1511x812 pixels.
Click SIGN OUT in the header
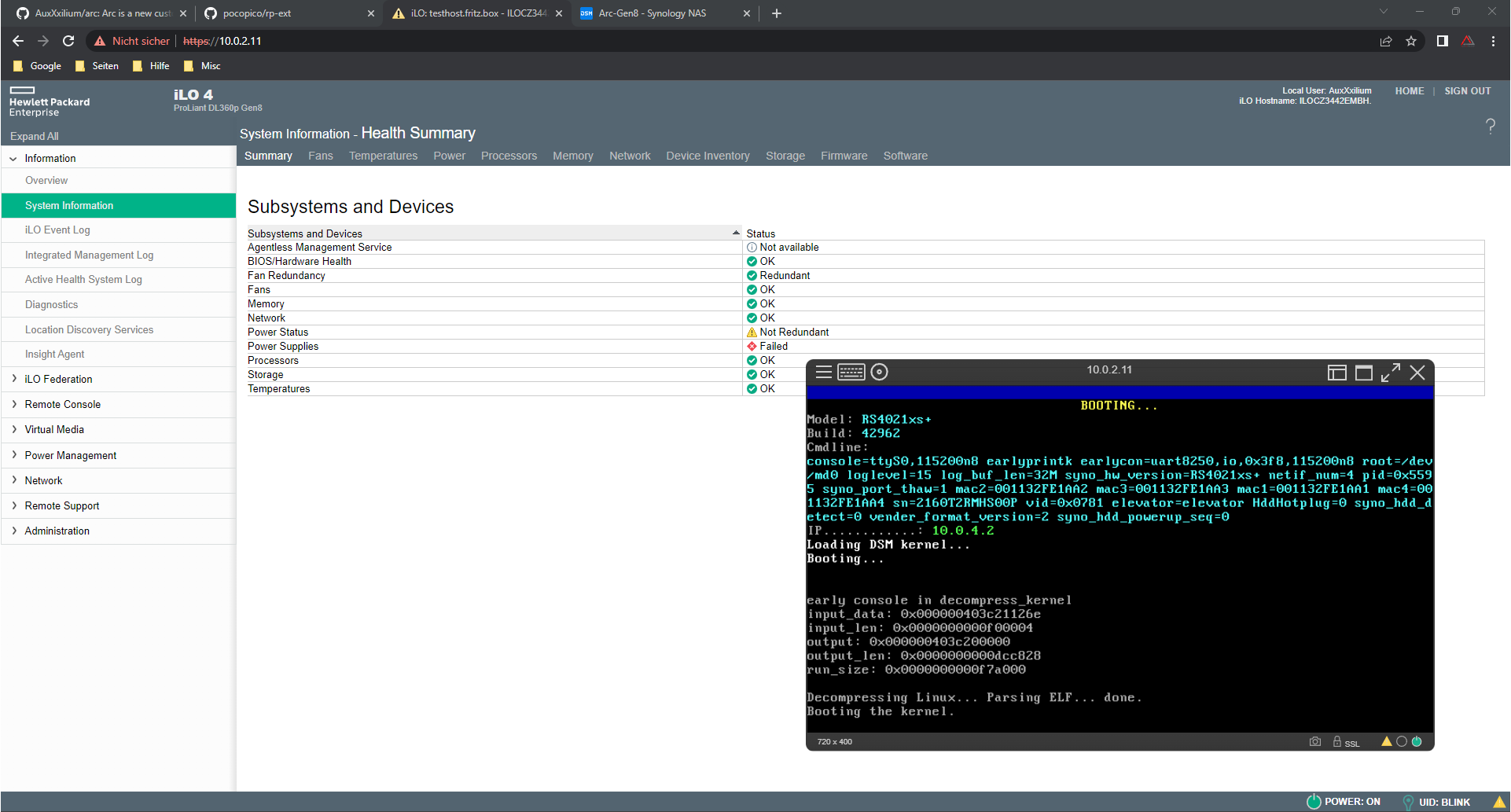point(1467,90)
